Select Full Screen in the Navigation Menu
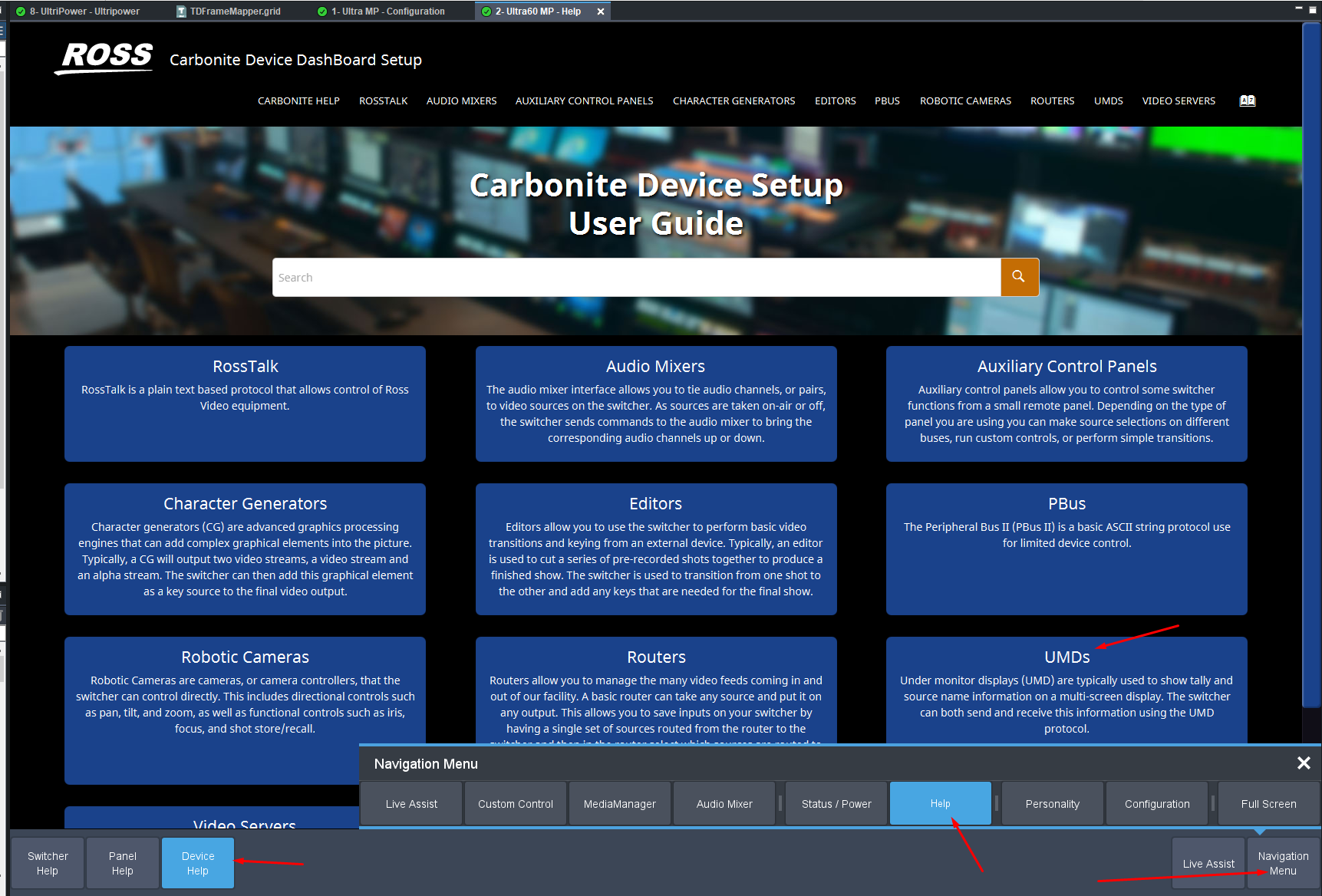Screen dimensions: 1322x896 pos(1269,803)
